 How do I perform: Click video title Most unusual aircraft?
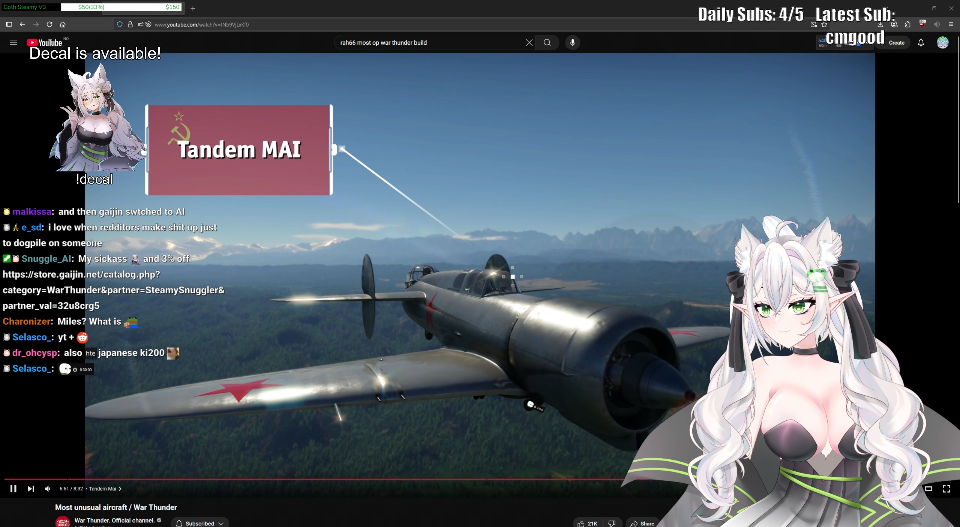pos(116,507)
